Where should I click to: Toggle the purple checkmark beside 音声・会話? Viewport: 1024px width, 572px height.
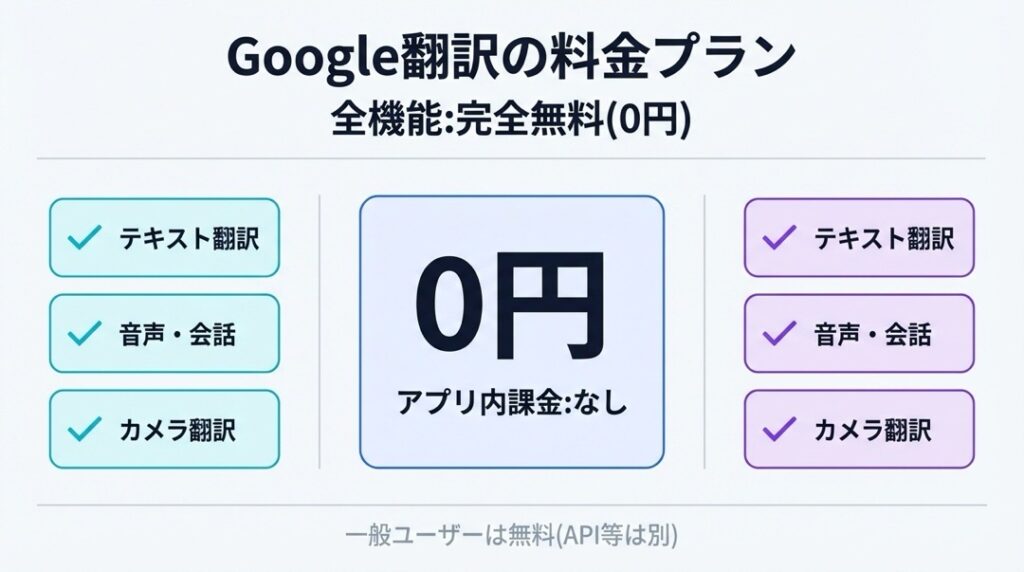778,334
